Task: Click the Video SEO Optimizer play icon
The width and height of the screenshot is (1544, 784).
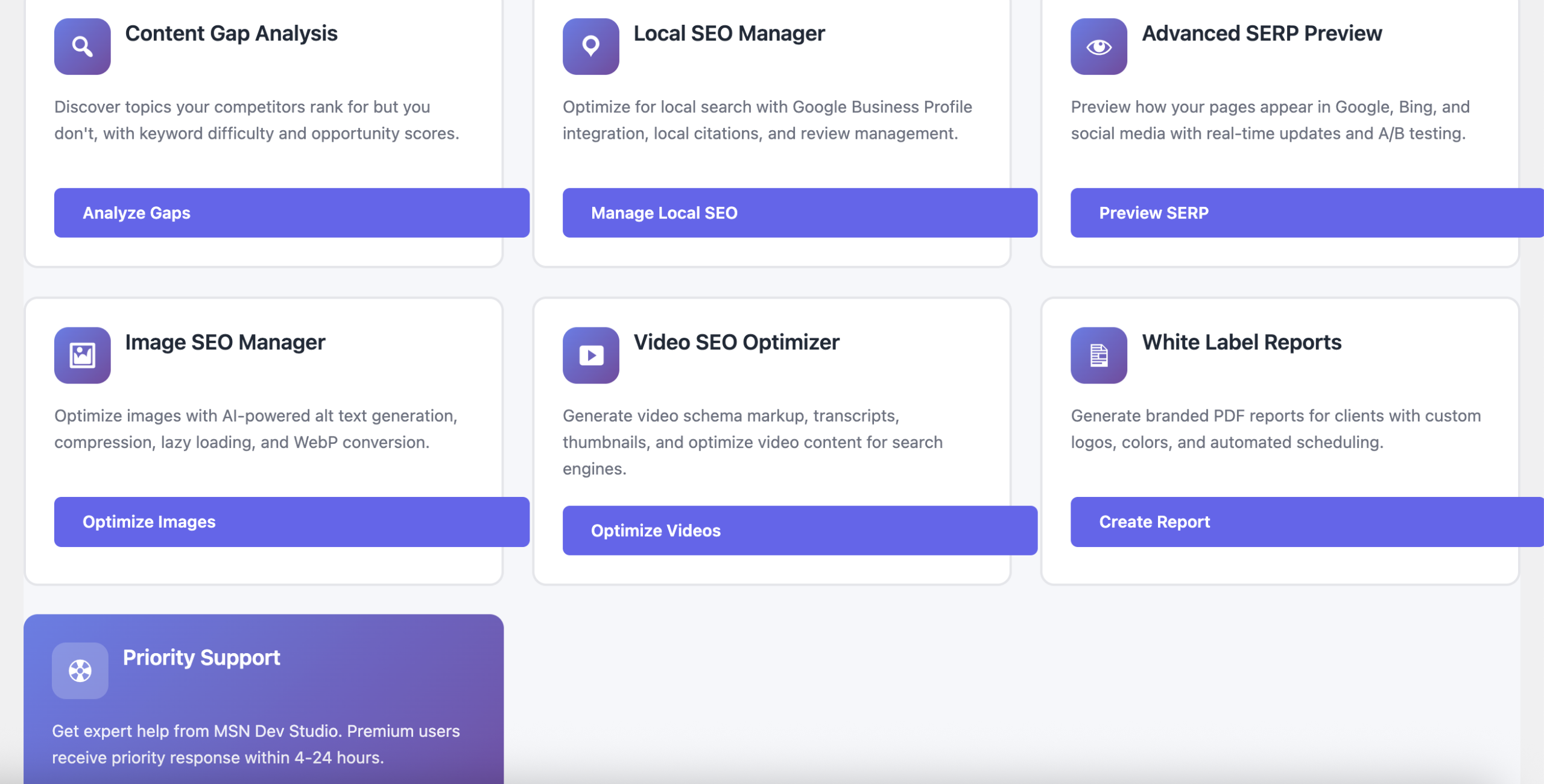Action: point(590,355)
